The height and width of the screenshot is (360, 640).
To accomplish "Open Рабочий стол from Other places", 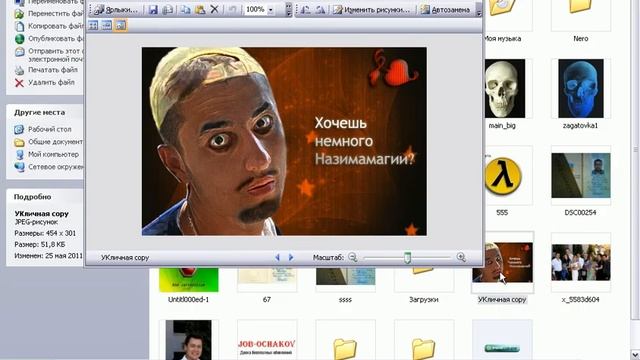I will click(x=49, y=129).
